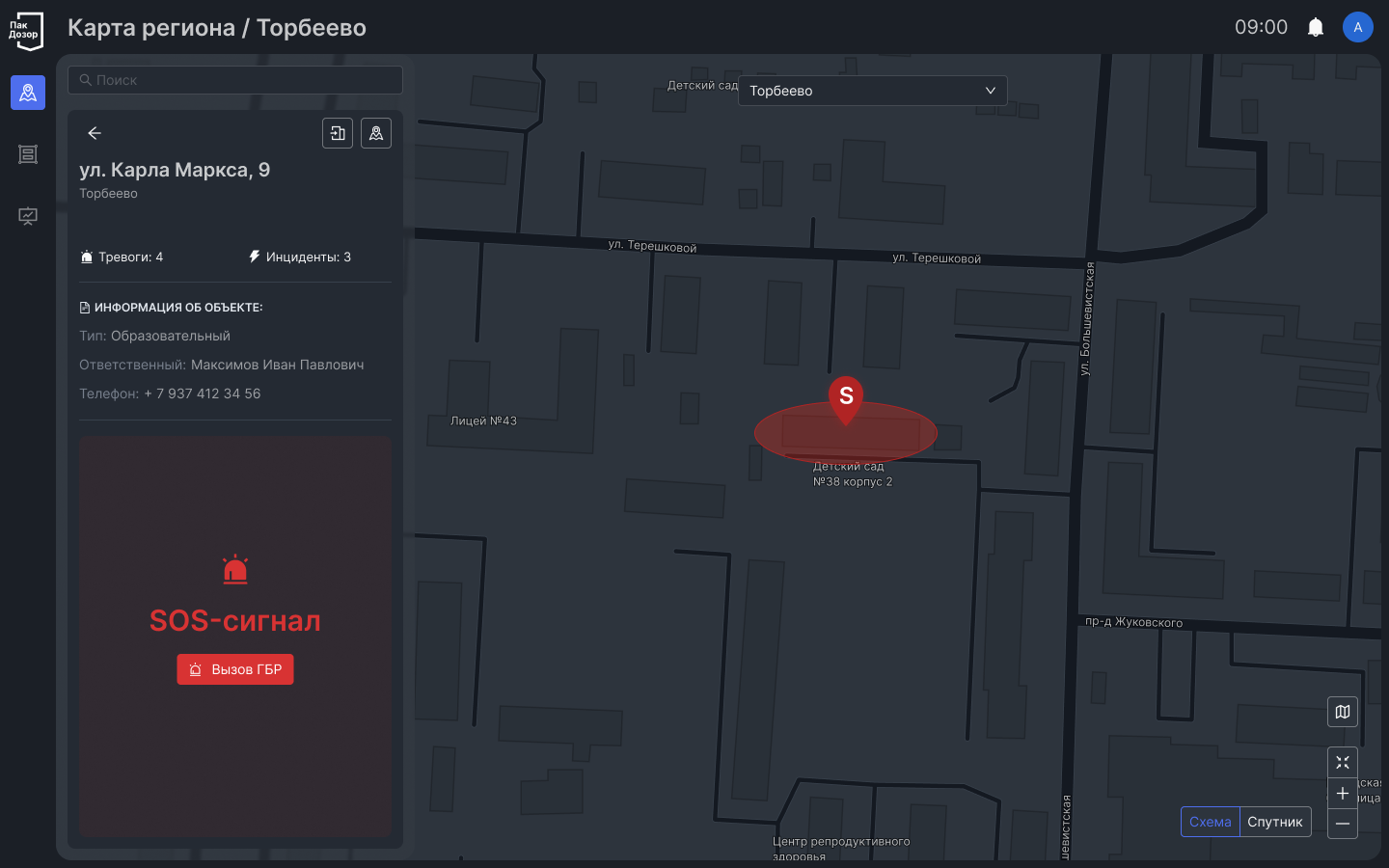The image size is (1389, 868).
Task: Click the notifications bell icon
Action: [x=1316, y=27]
